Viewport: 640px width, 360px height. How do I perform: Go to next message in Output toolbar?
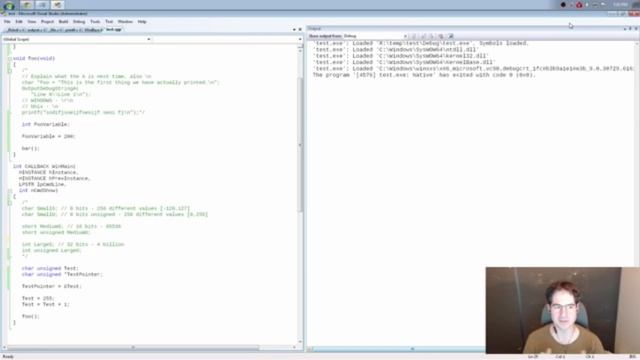point(432,36)
